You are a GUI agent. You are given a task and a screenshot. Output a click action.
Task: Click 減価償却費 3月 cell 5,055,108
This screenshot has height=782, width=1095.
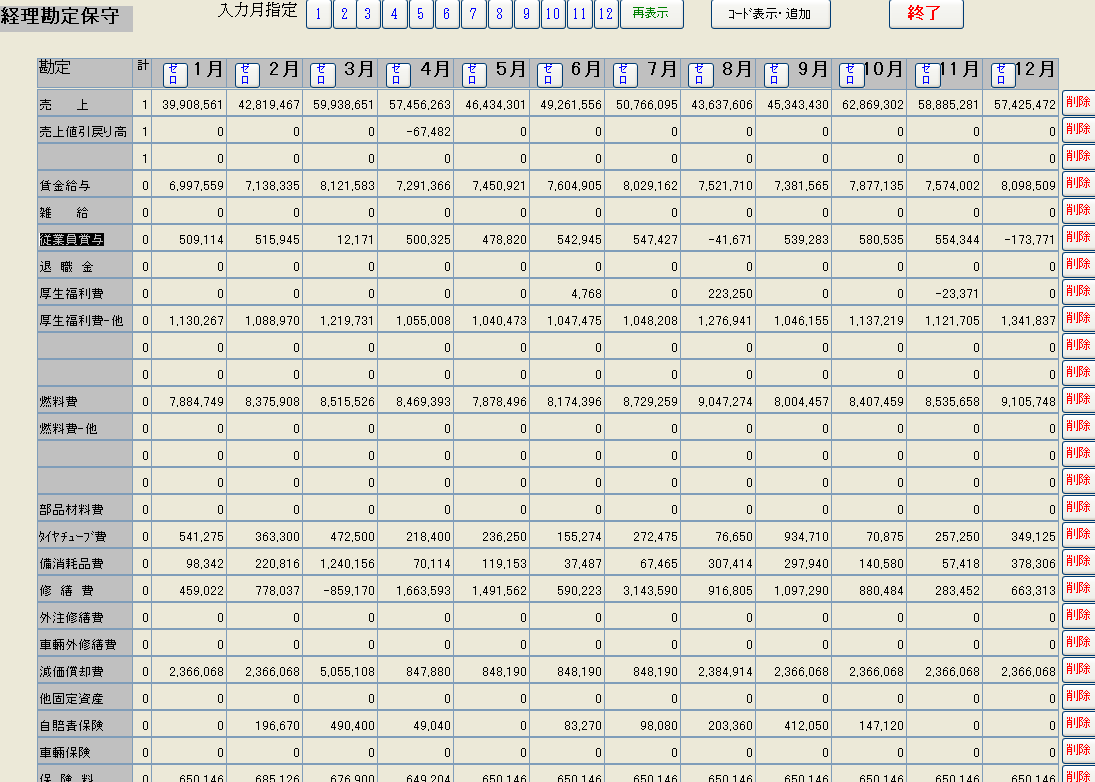342,671
